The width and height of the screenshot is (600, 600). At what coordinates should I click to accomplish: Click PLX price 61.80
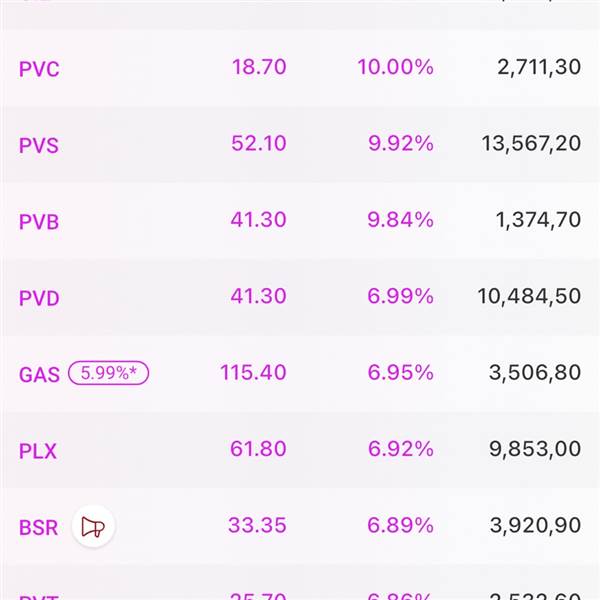tap(259, 449)
